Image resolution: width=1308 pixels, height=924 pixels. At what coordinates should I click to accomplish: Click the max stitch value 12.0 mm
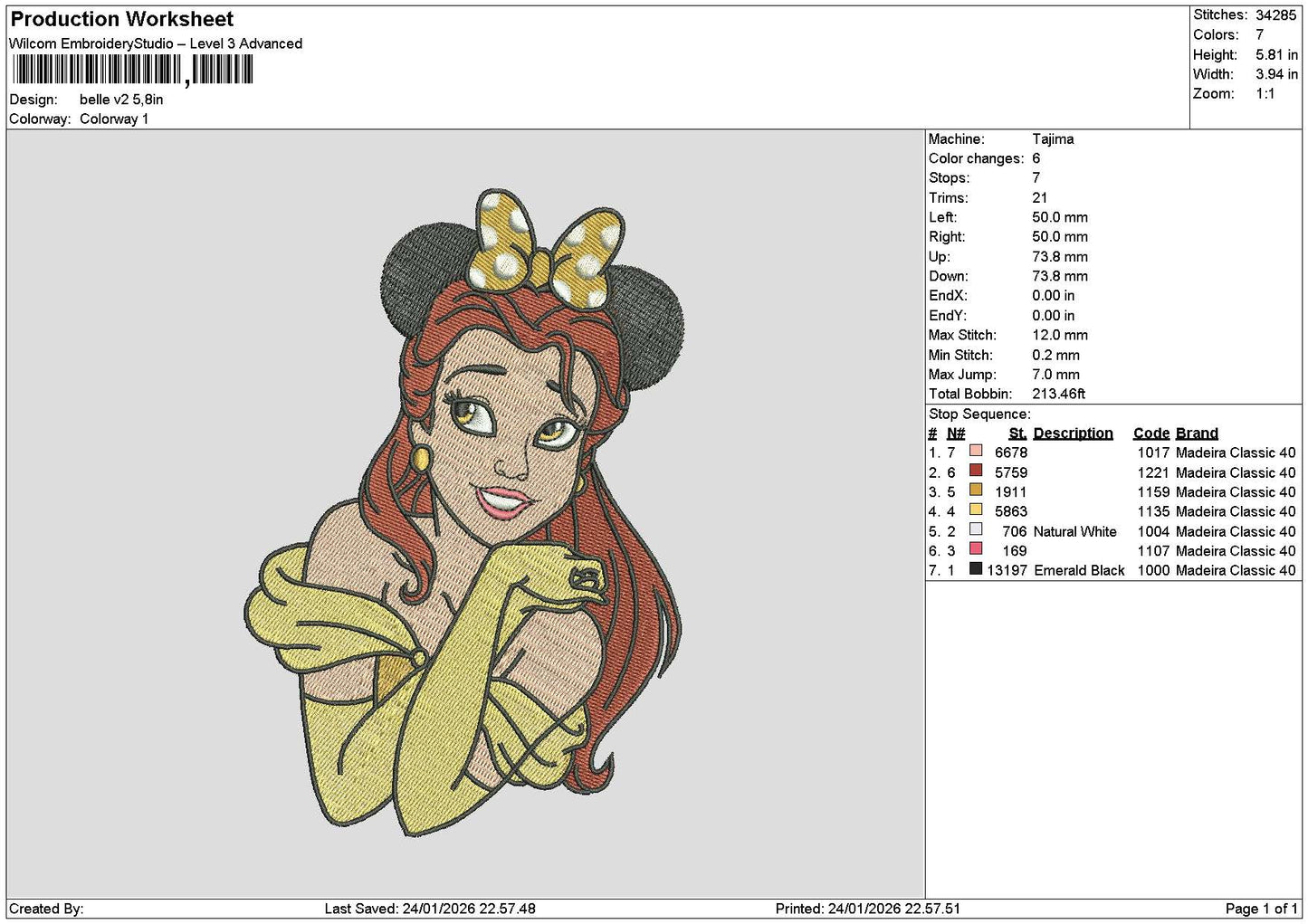tap(1060, 335)
